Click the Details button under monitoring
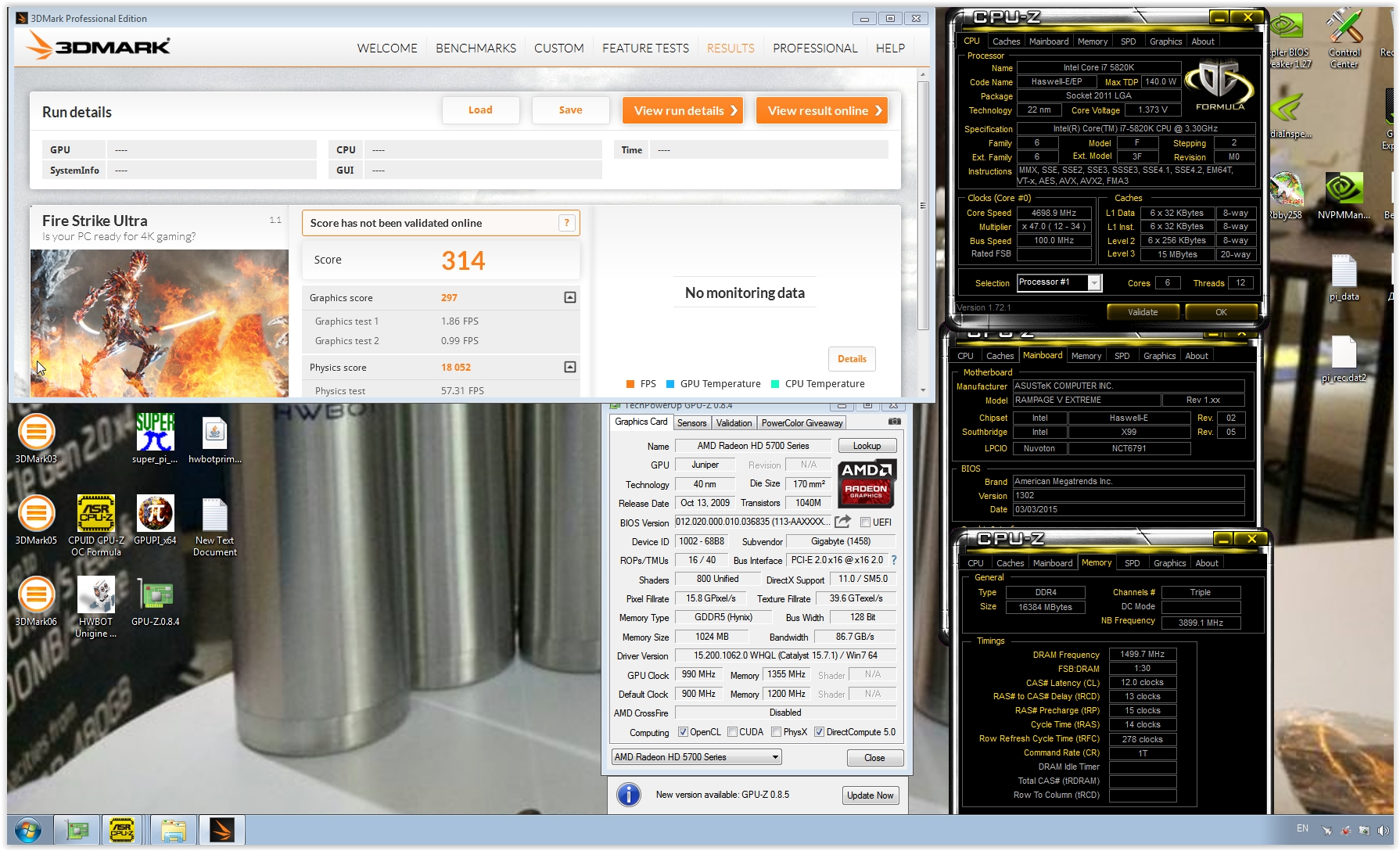Image resolution: width=1400 pixels, height=851 pixels. 852,359
